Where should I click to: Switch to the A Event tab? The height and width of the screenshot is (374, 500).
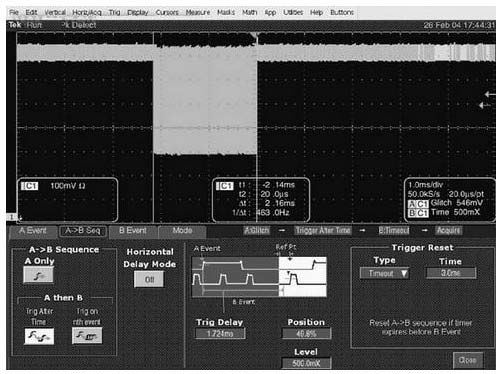point(32,231)
